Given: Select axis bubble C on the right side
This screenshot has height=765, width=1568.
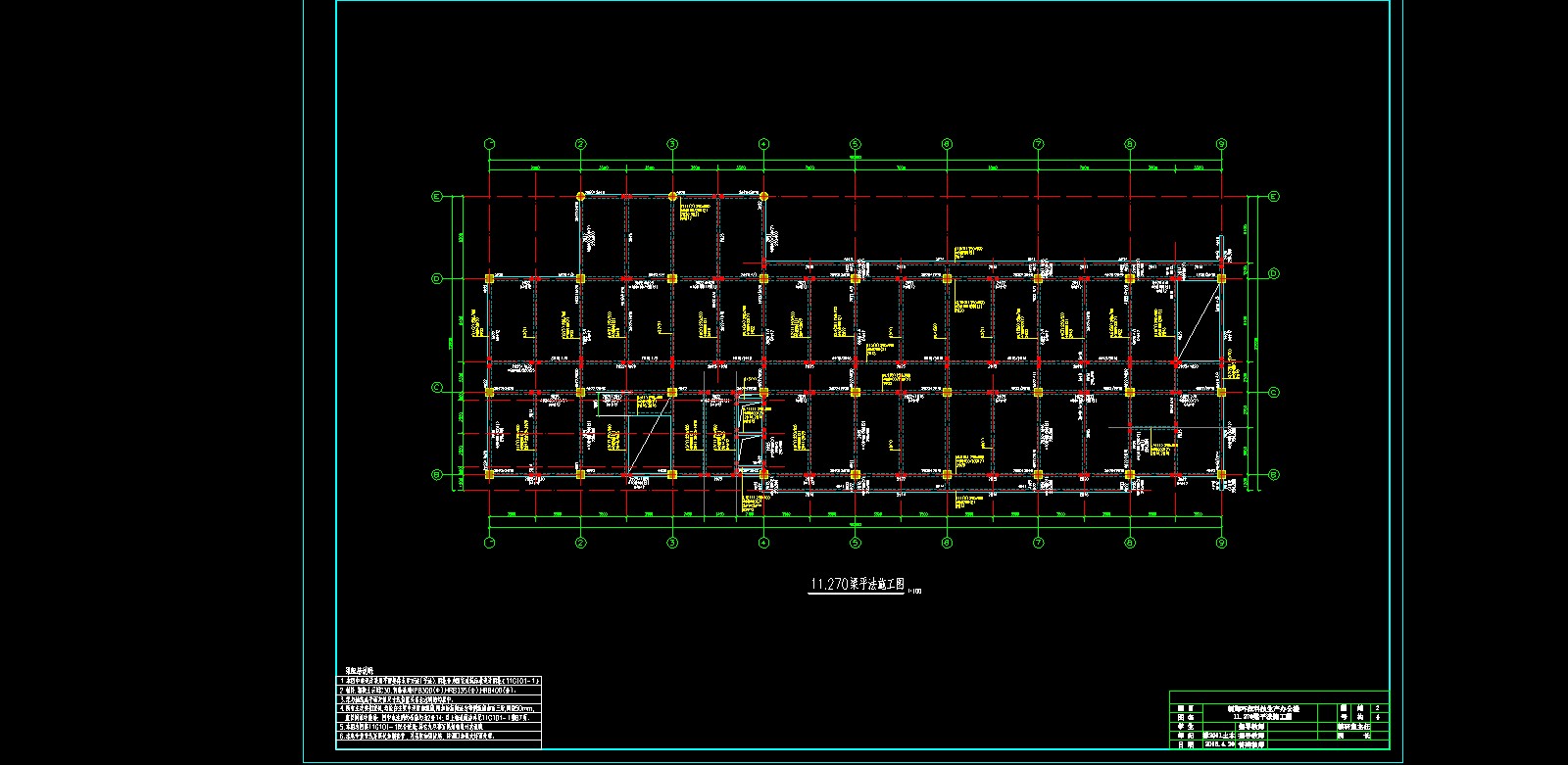Looking at the screenshot, I should (1274, 392).
